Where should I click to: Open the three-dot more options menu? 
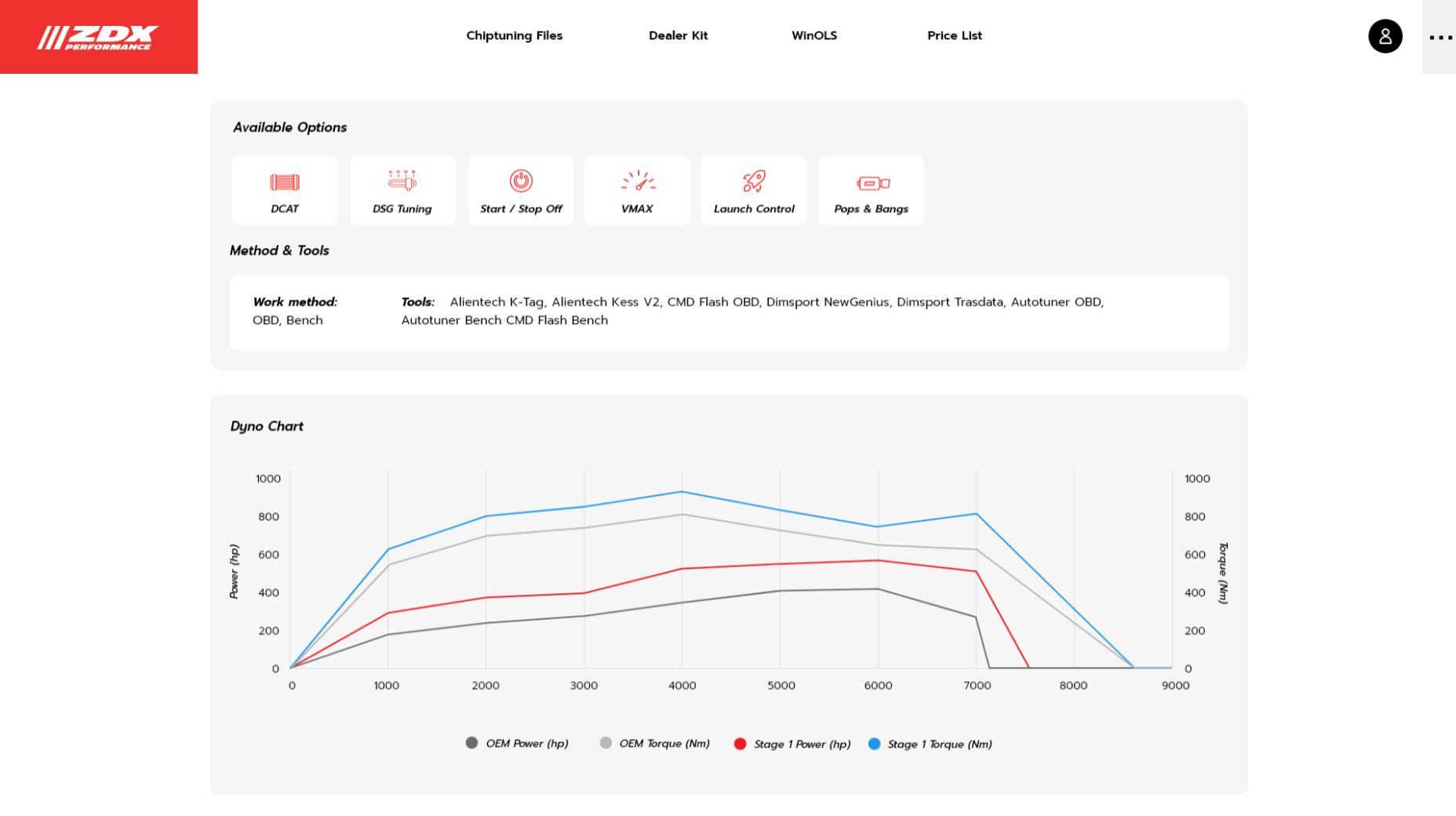point(1440,37)
